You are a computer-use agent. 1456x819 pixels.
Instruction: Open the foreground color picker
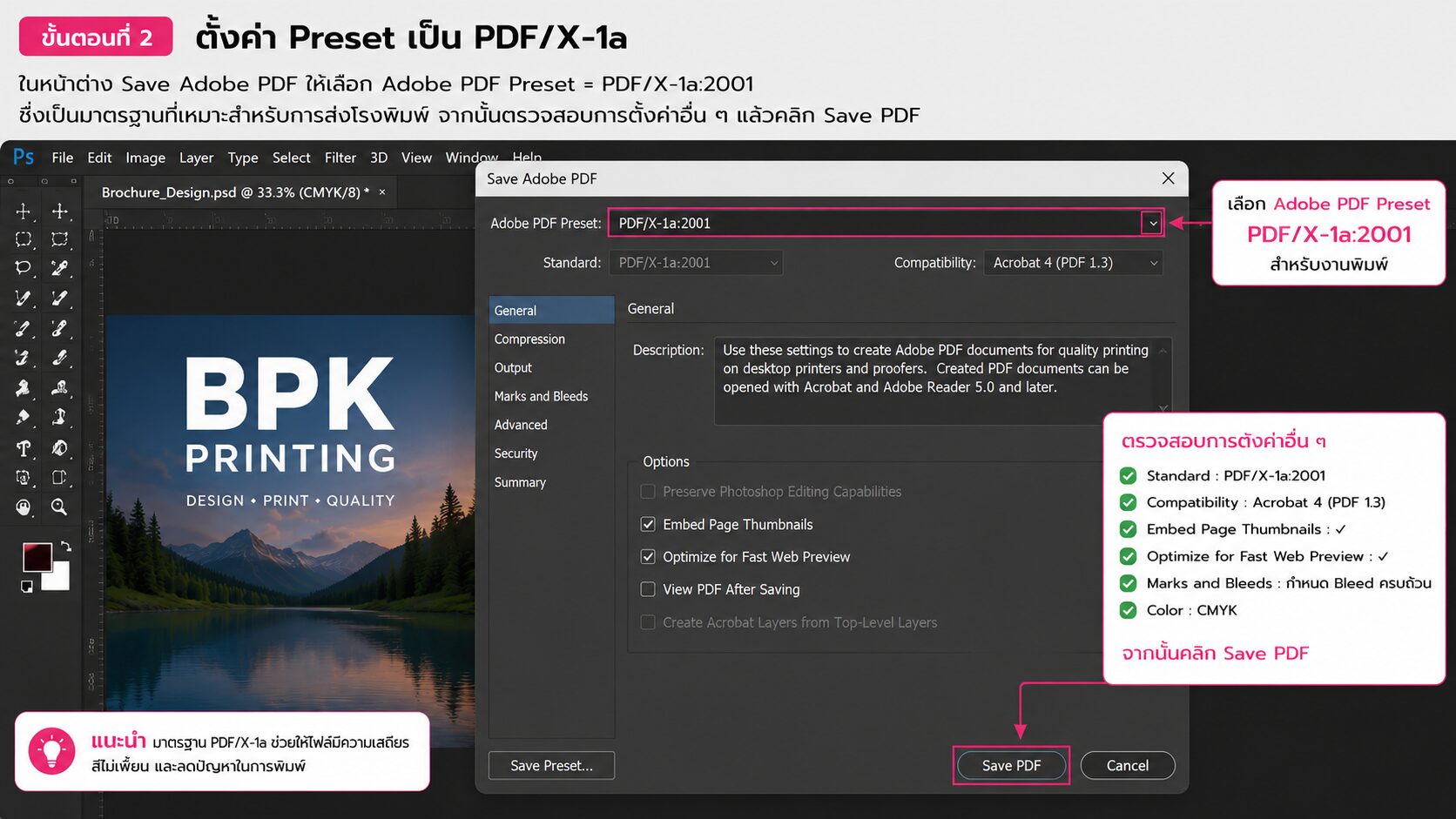click(x=37, y=557)
